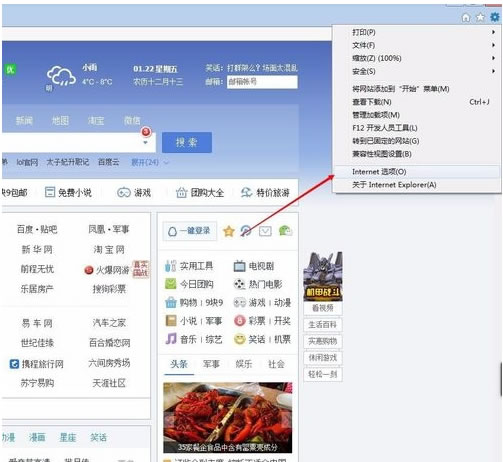Click the IE home icon
The width and height of the screenshot is (503, 462).
[x=466, y=17]
